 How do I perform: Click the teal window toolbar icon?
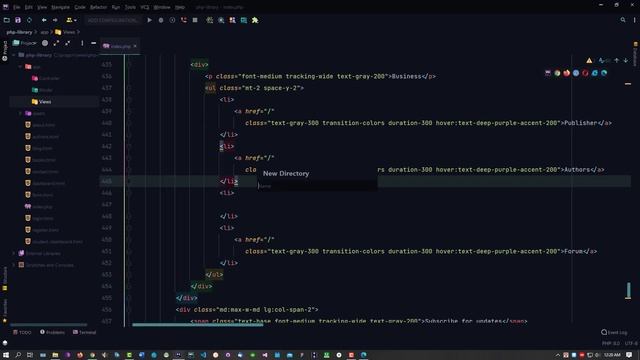click(x=244, y=20)
